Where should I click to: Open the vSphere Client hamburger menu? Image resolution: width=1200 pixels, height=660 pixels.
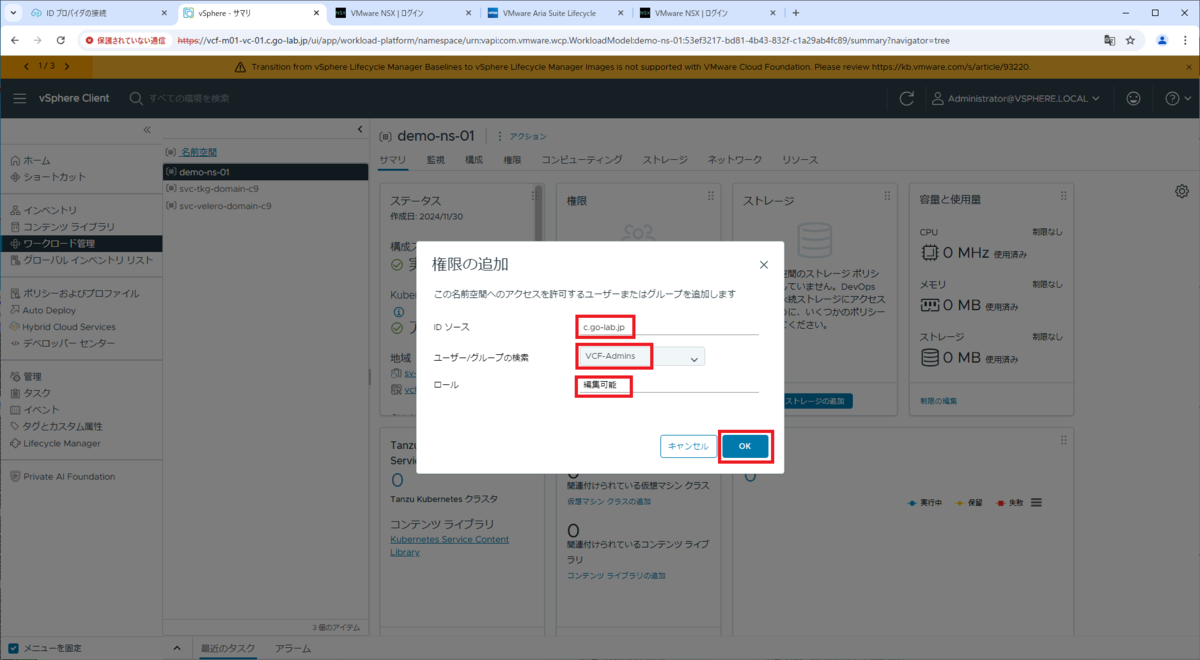pyautogui.click(x=20, y=98)
